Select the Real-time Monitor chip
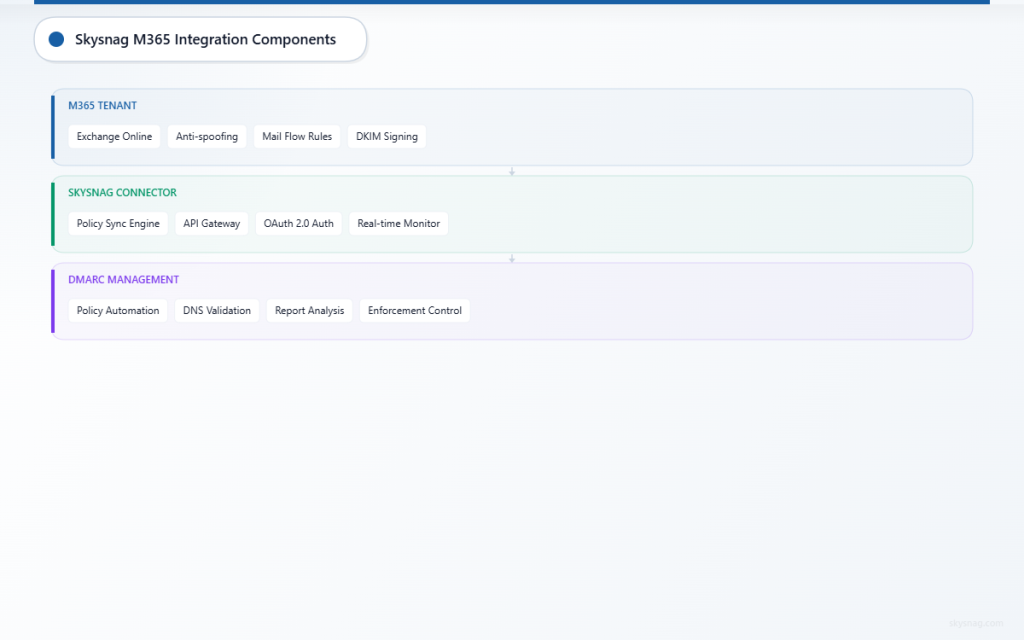Viewport: 1024px width, 640px height. click(398, 223)
